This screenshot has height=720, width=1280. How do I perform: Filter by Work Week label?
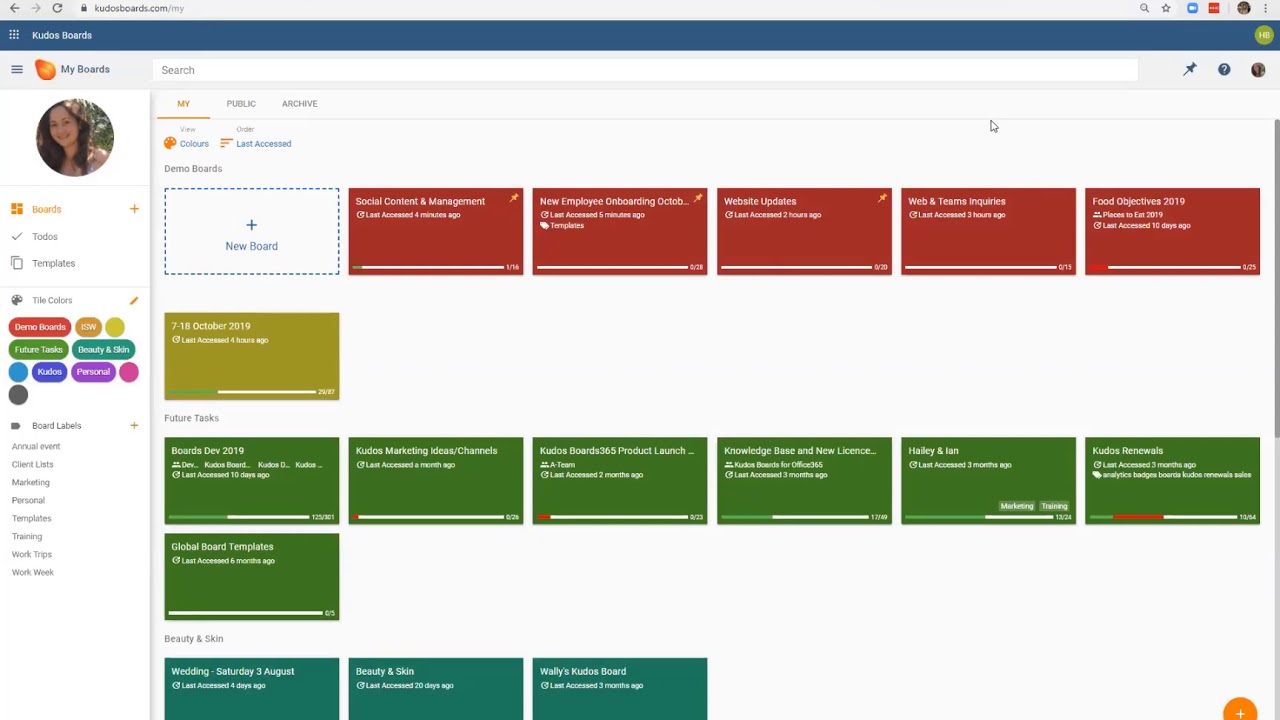coord(33,573)
